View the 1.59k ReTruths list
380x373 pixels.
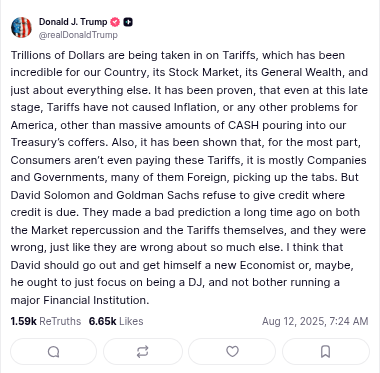tap(46, 321)
